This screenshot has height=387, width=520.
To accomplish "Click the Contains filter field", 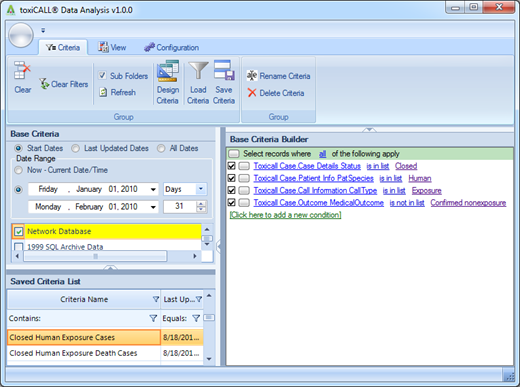I will [x=83, y=318].
